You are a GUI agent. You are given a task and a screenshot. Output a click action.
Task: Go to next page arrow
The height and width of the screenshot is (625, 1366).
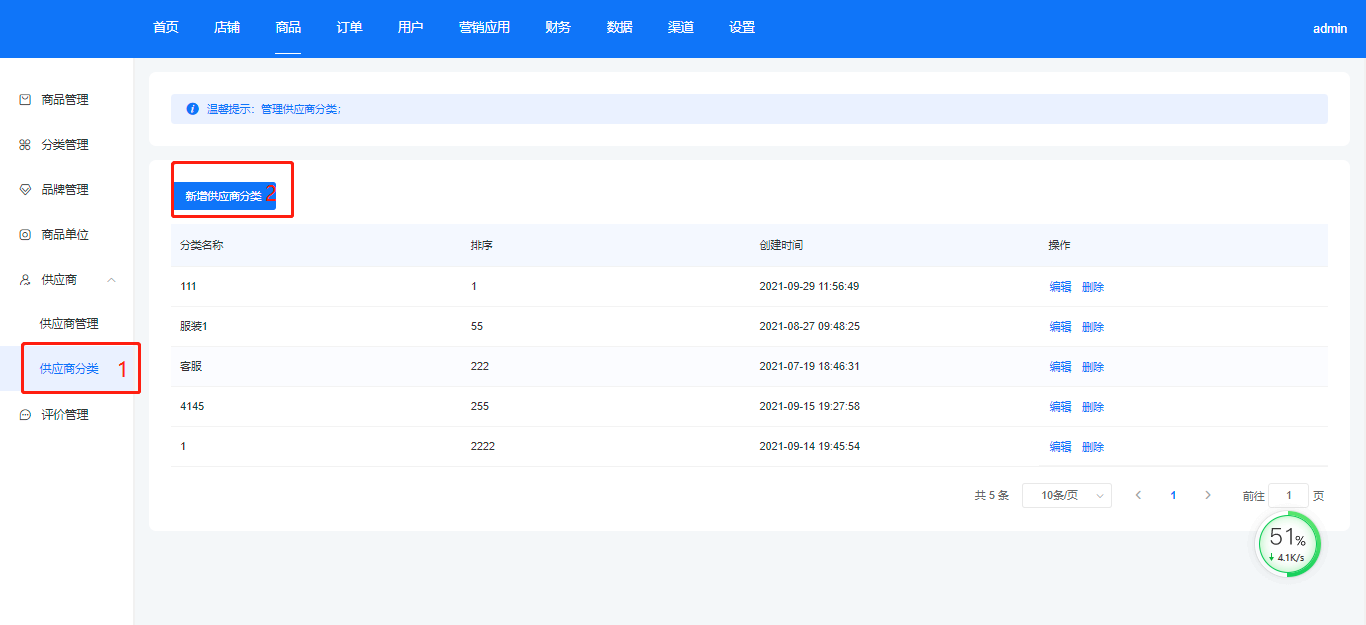coord(1208,495)
